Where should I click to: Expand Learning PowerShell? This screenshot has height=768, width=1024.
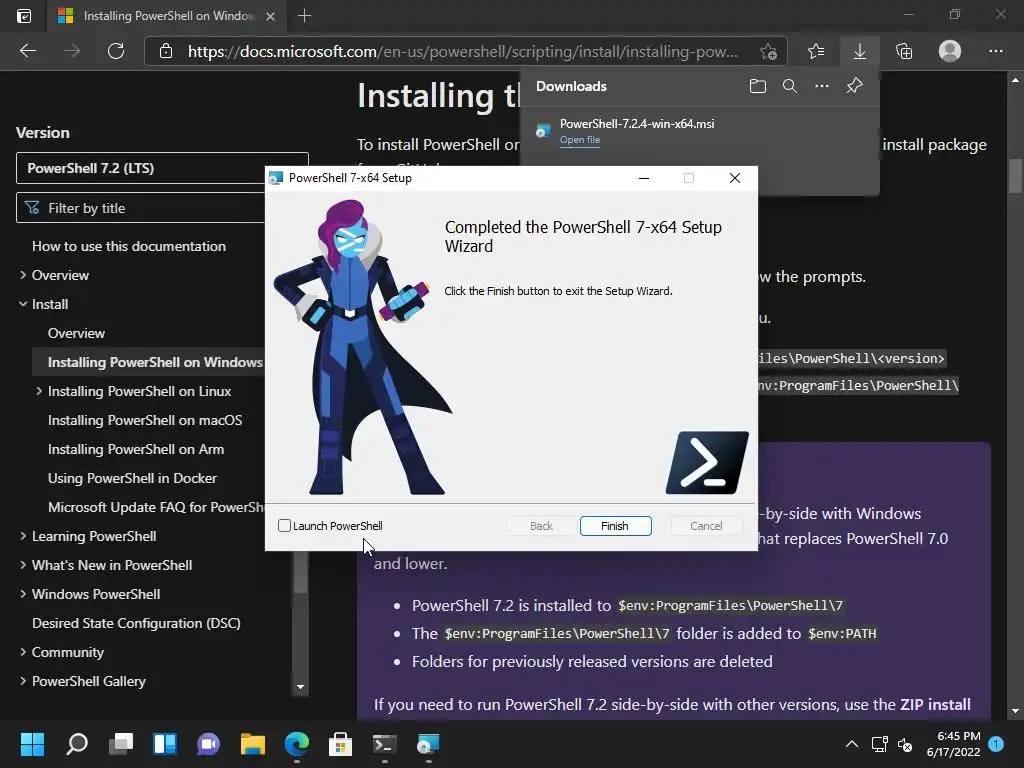[x=23, y=536]
